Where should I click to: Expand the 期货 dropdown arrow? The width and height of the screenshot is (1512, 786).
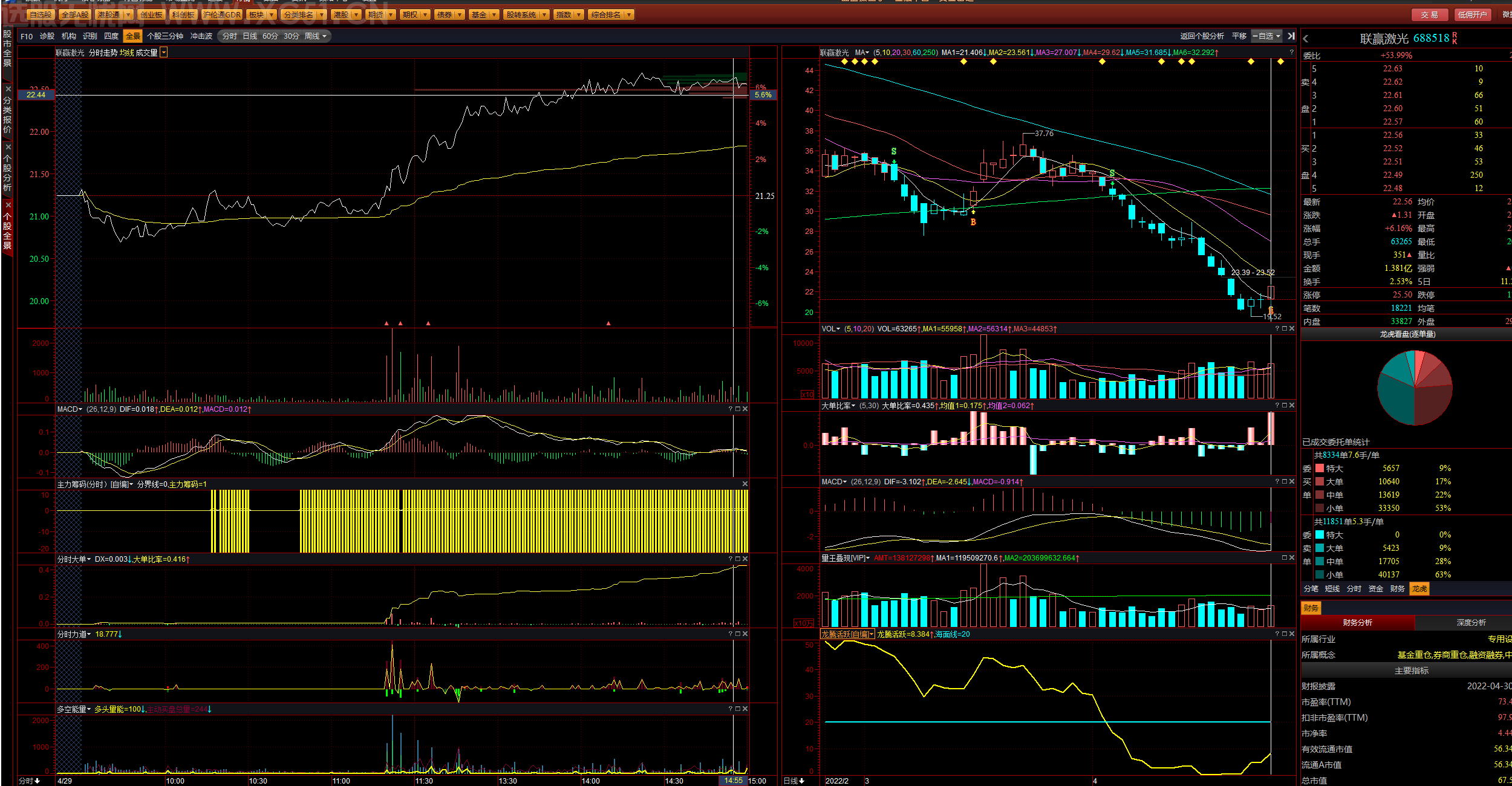tap(391, 15)
